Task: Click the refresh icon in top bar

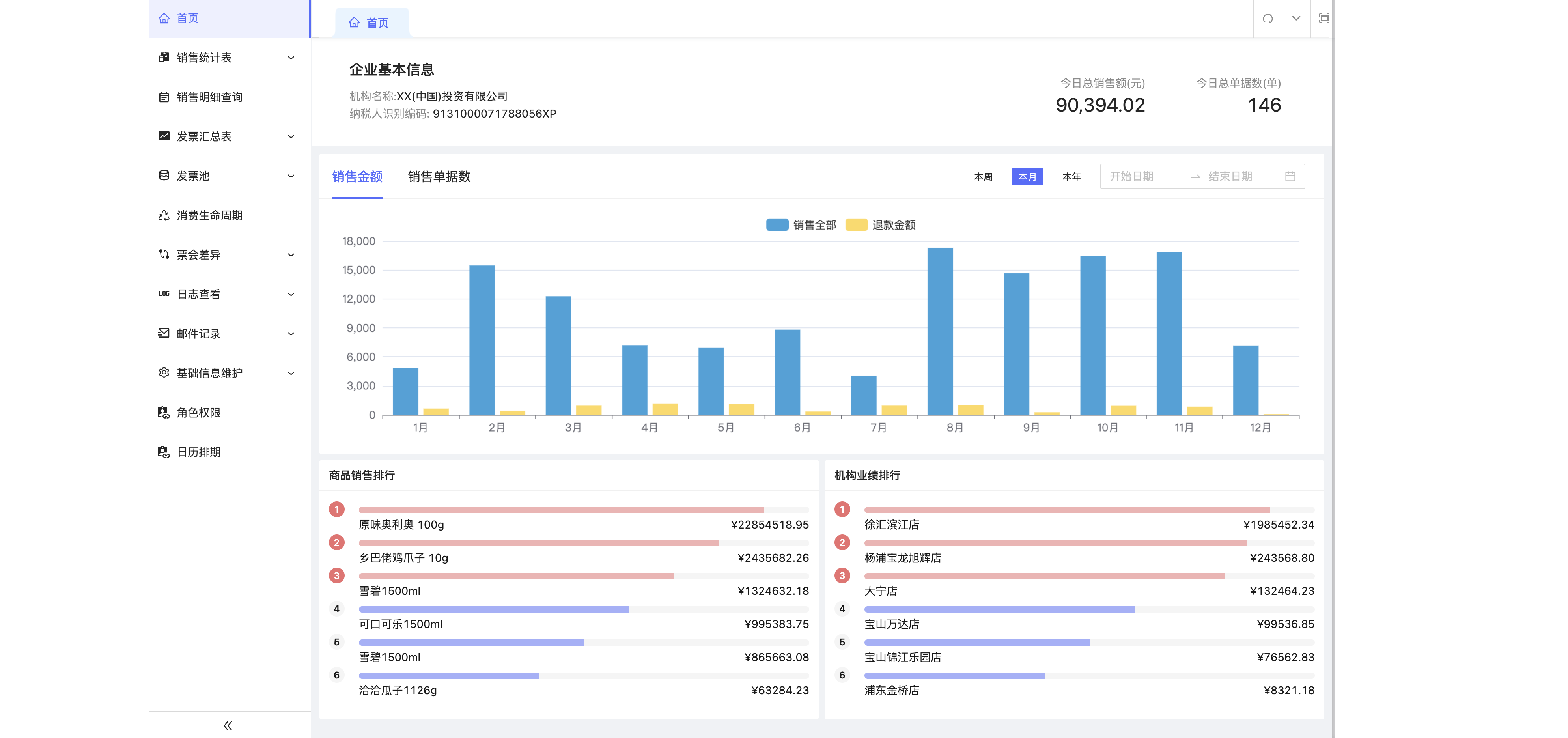Action: point(1267,18)
